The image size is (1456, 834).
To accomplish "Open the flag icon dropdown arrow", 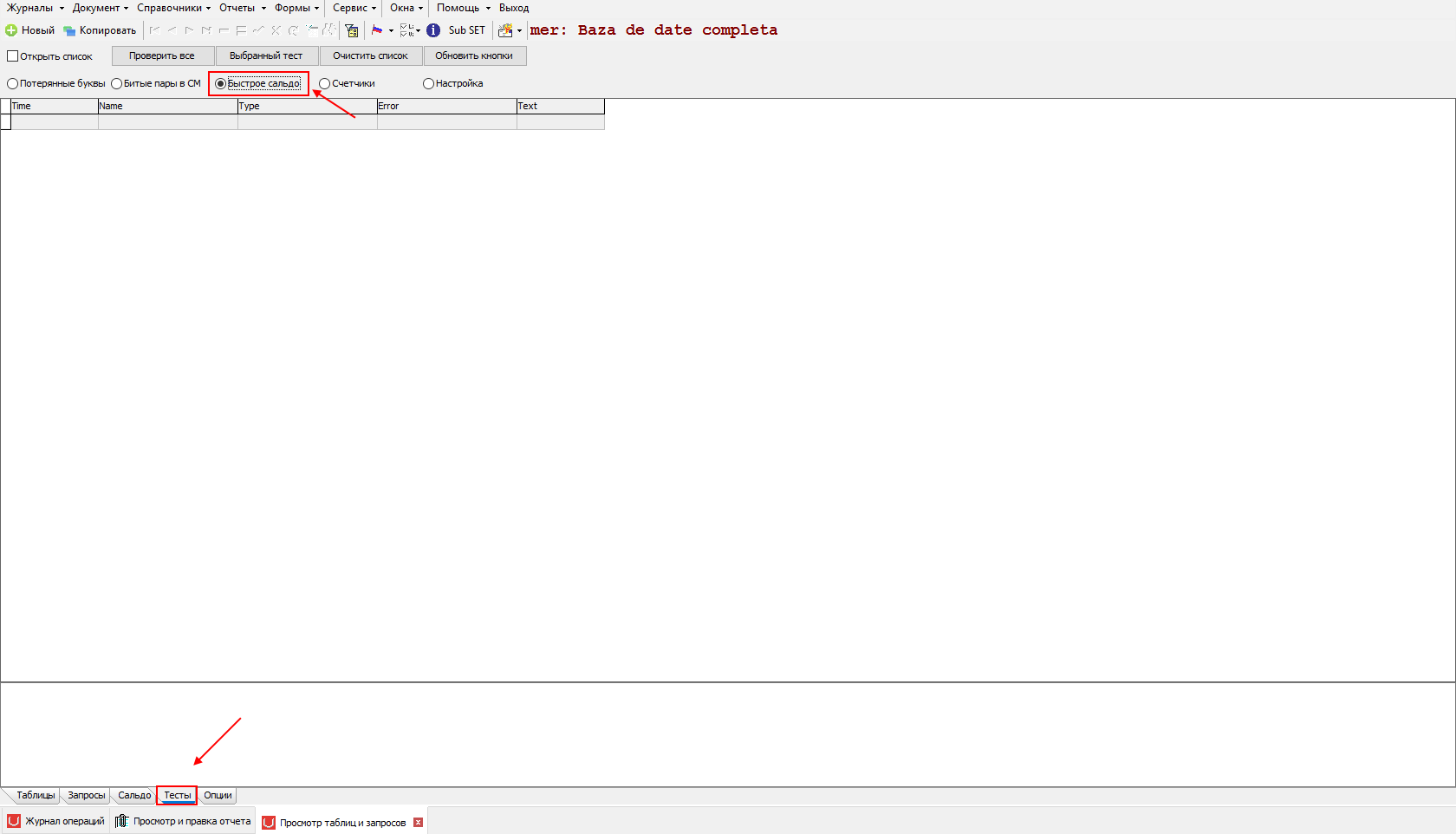I will pos(391,30).
